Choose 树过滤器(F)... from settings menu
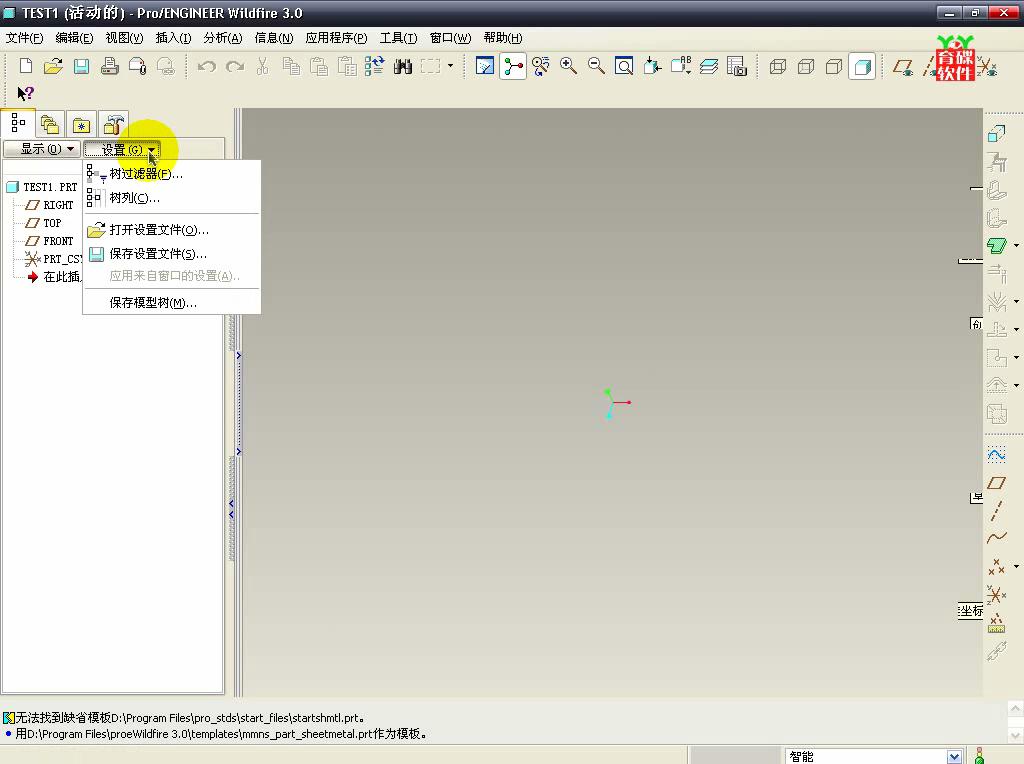The width and height of the screenshot is (1024, 764). 171,174
